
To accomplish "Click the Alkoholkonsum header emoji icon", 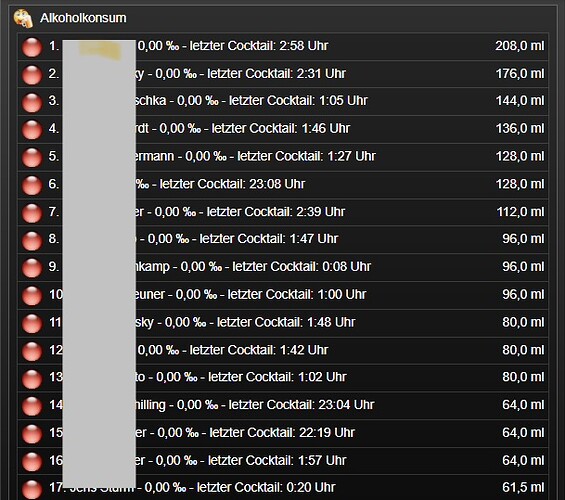I will click(x=23, y=18).
